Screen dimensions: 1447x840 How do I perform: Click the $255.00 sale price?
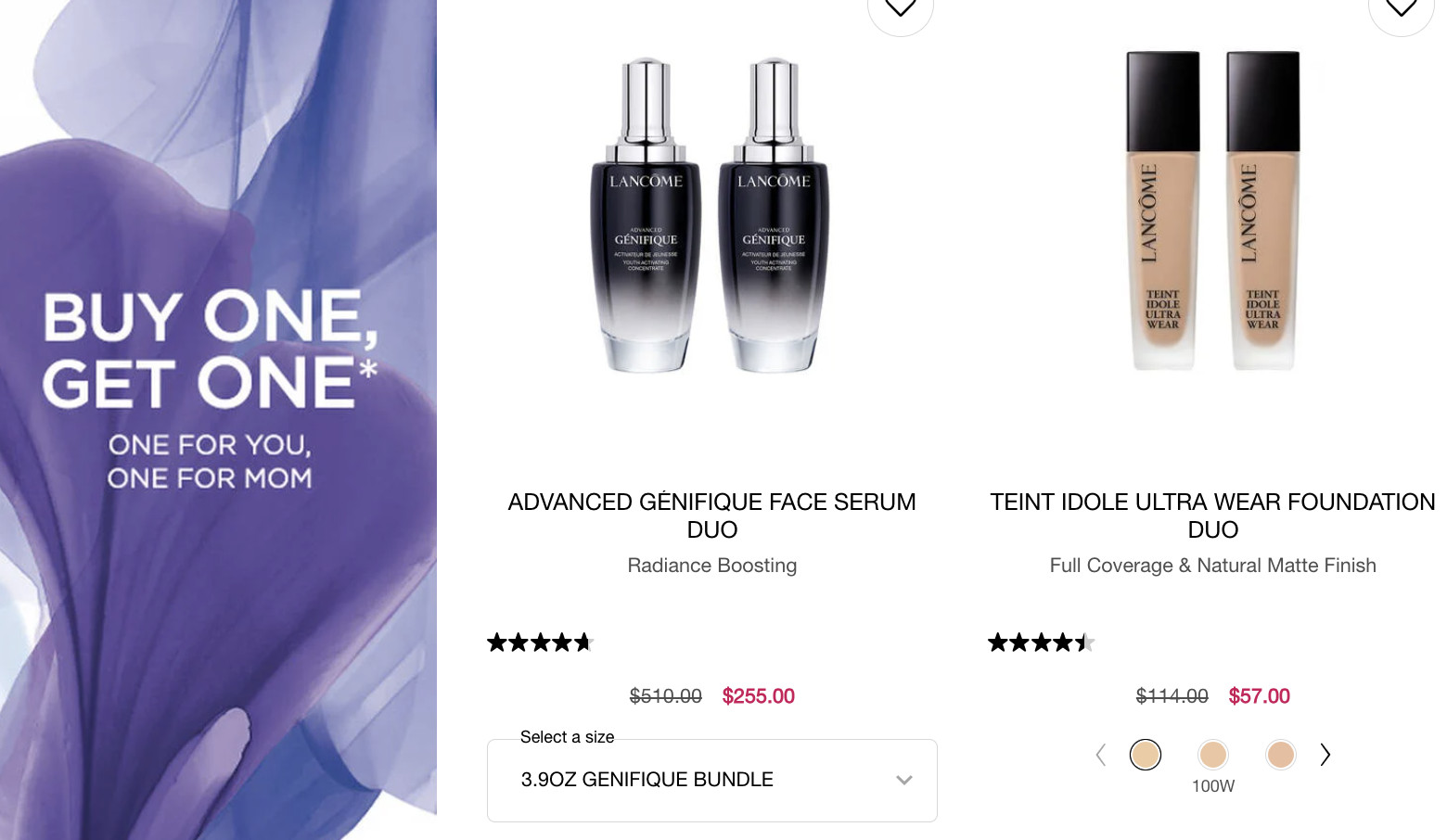point(759,696)
